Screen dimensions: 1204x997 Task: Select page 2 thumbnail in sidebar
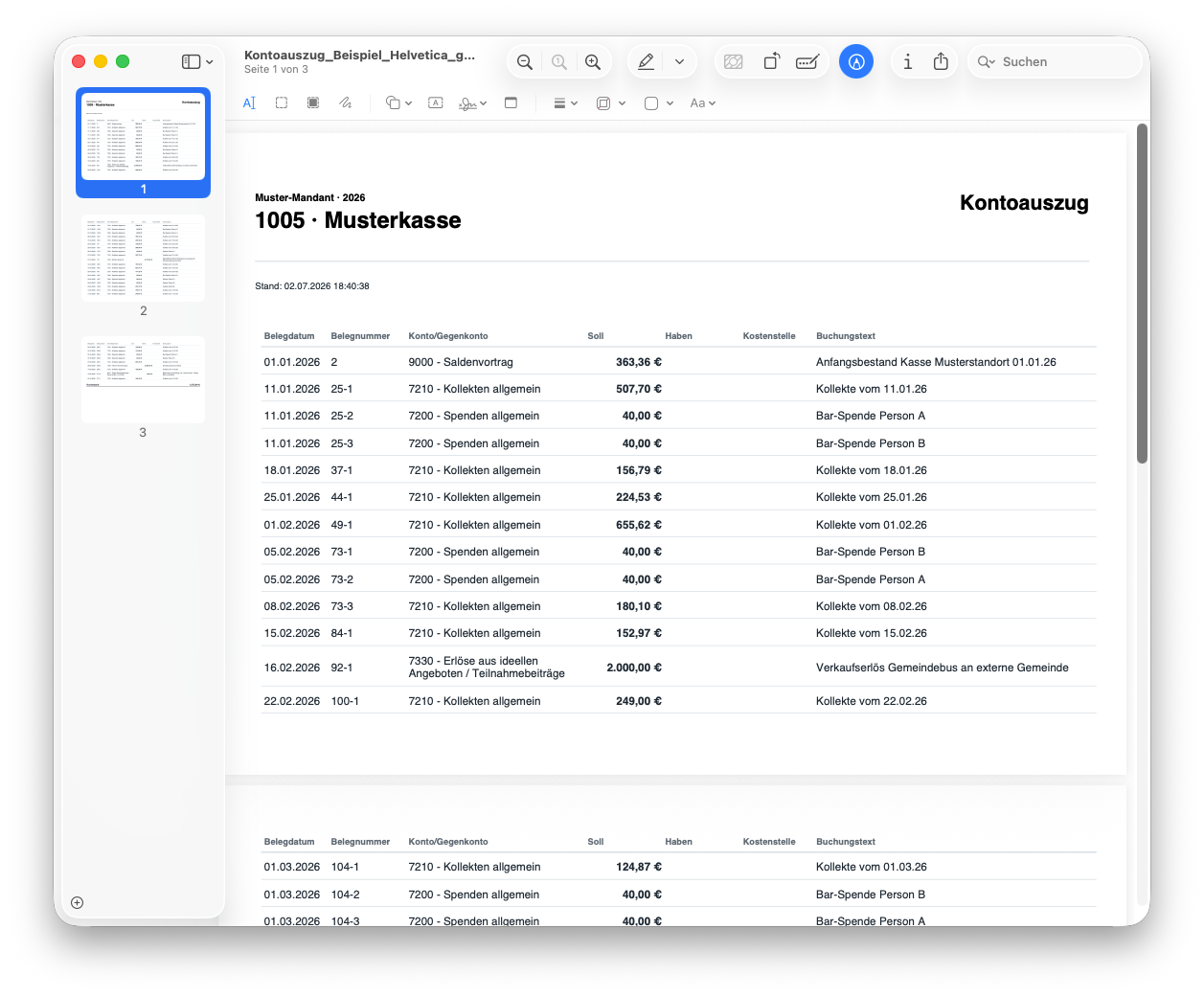pos(144,259)
